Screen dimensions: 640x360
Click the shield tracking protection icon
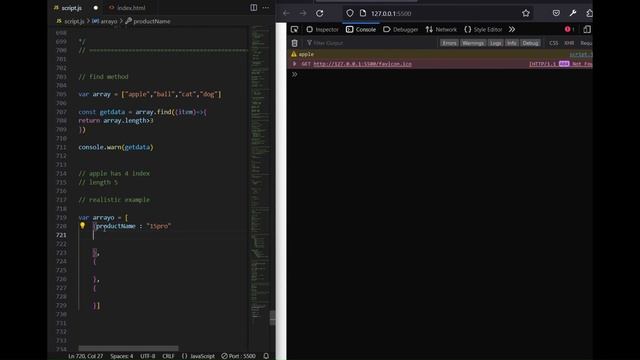(x=350, y=13)
